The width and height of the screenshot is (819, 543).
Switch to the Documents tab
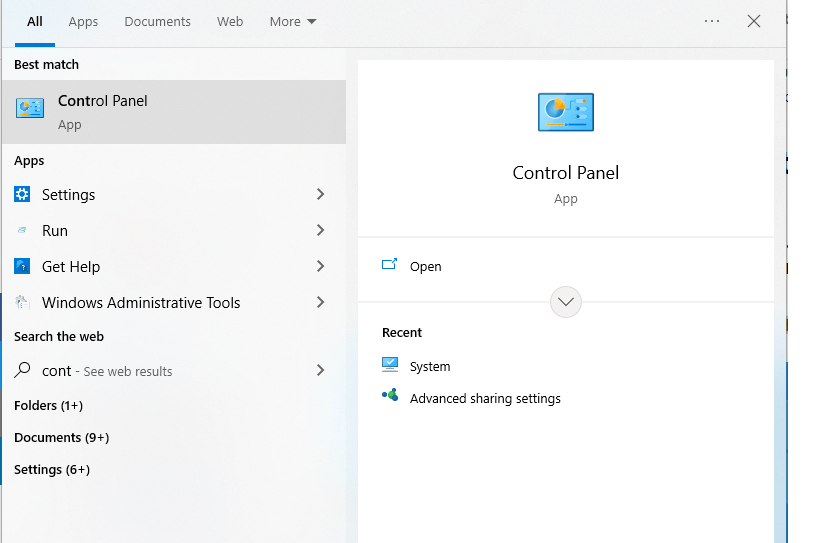pos(157,22)
